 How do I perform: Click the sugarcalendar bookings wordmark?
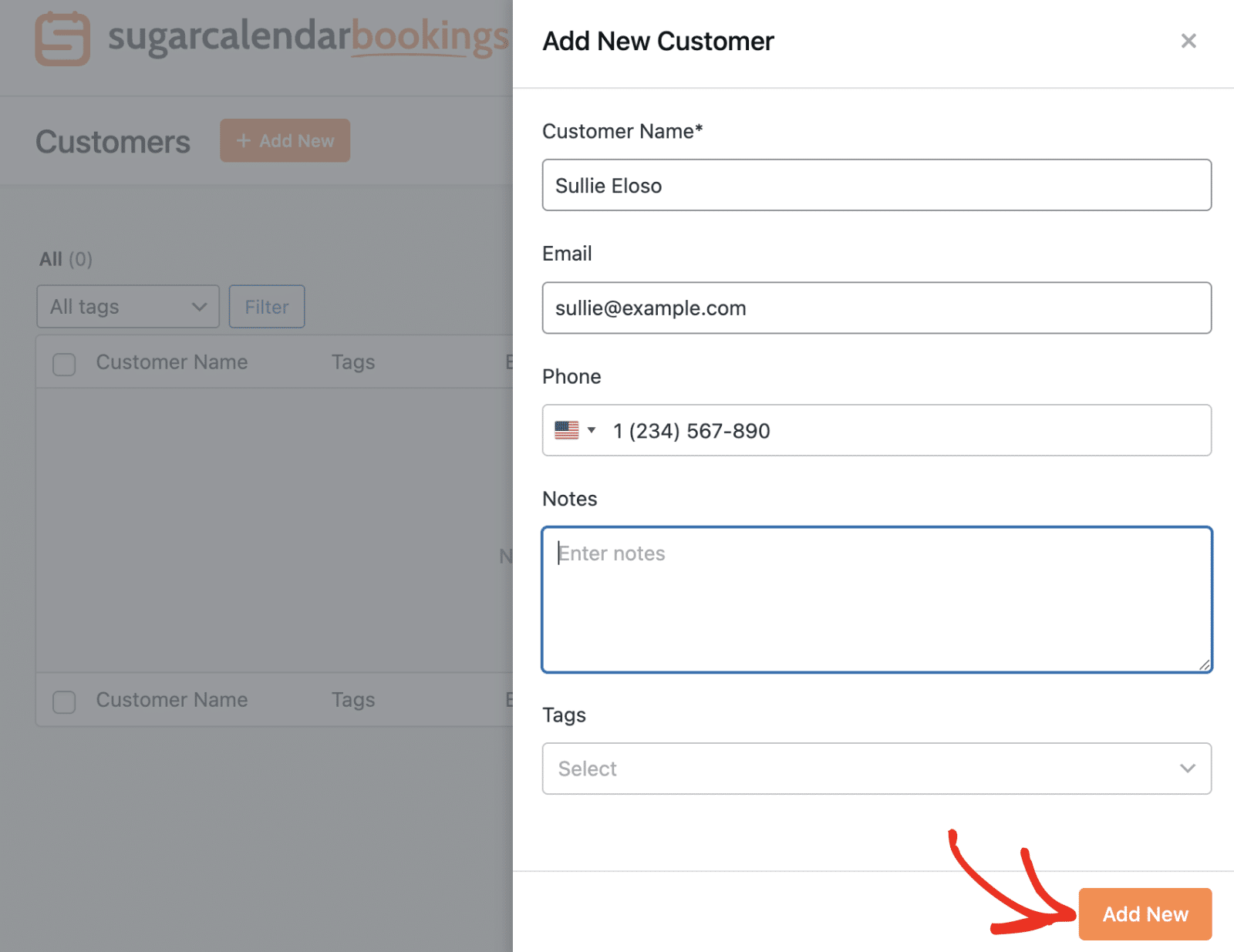coord(308,36)
